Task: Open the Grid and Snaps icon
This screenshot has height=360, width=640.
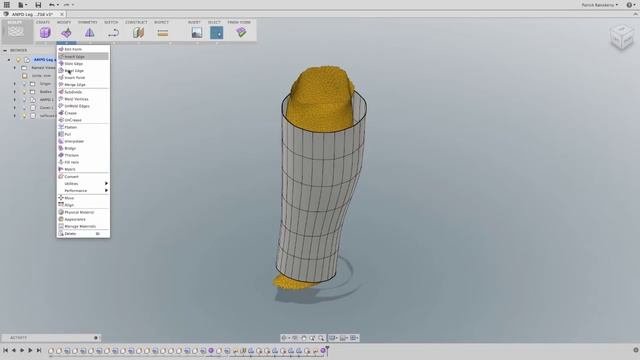Action: (344, 338)
